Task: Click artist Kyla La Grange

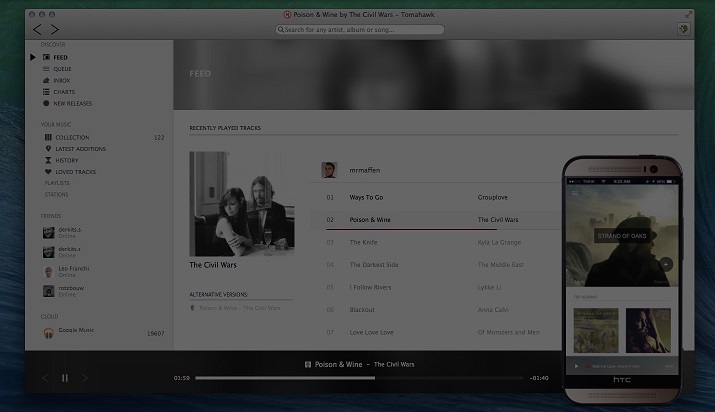Action: [x=499, y=242]
